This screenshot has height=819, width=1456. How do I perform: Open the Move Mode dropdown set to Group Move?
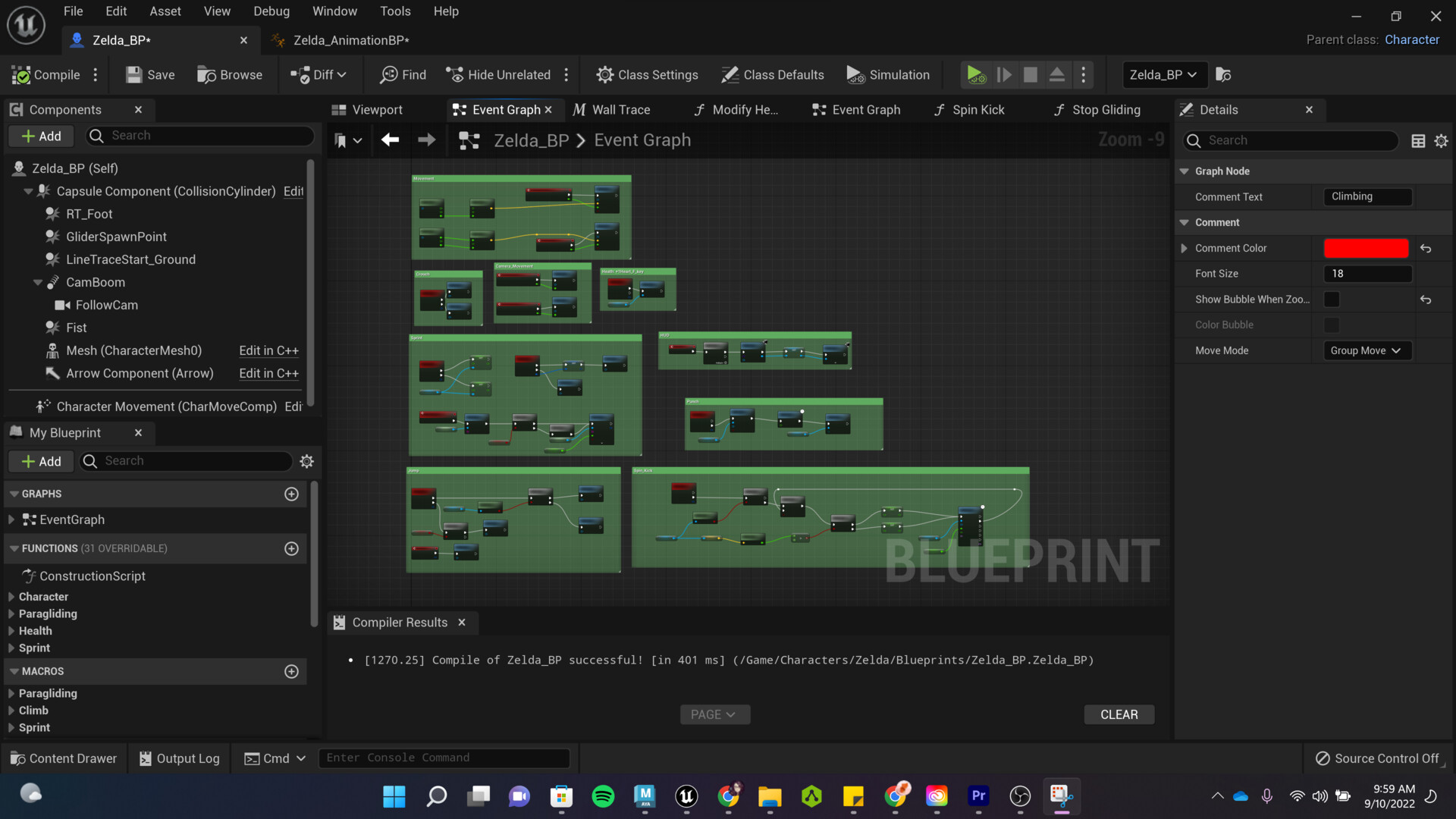[x=1365, y=350]
